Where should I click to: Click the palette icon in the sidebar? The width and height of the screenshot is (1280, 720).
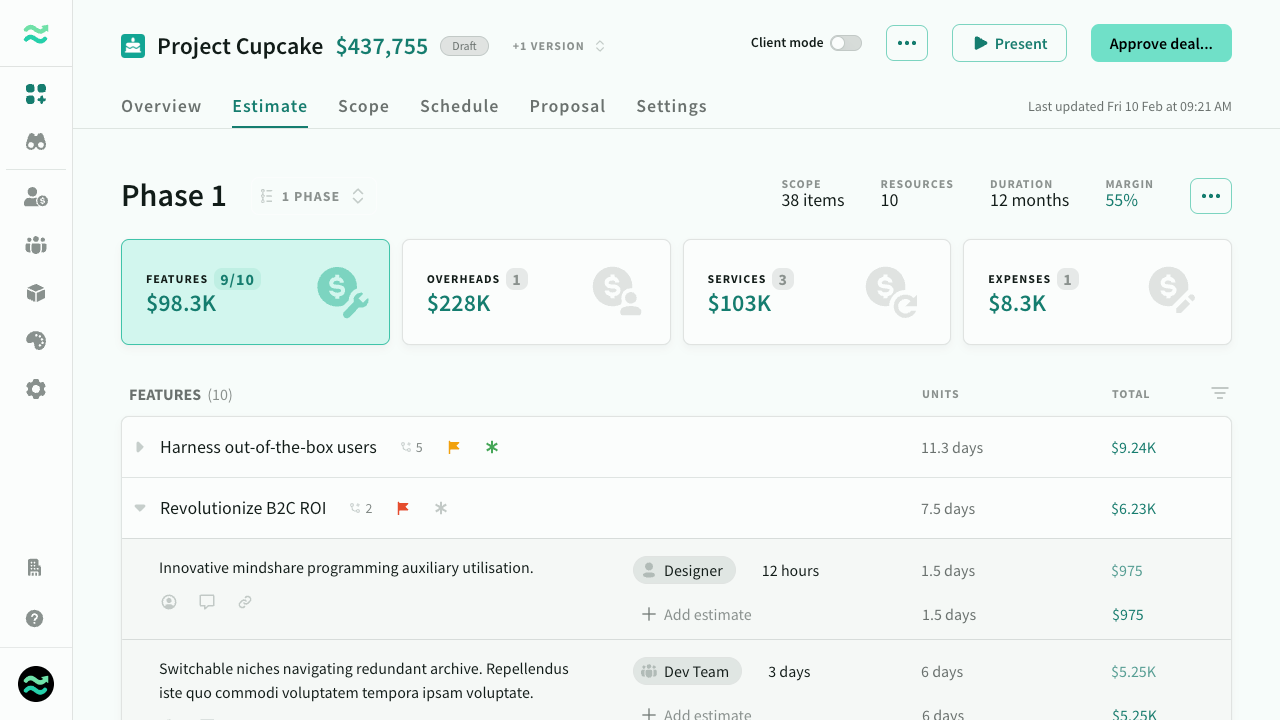36,341
